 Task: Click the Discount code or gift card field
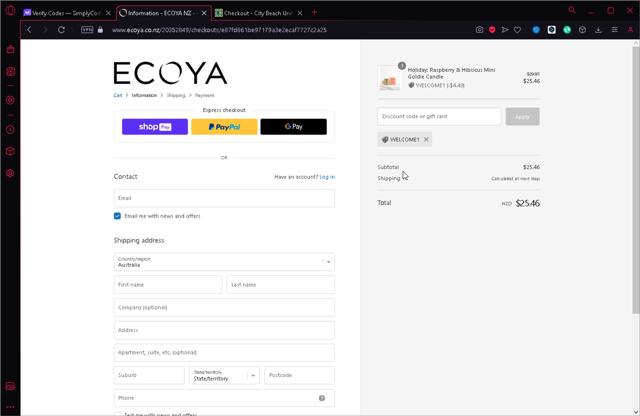click(439, 117)
